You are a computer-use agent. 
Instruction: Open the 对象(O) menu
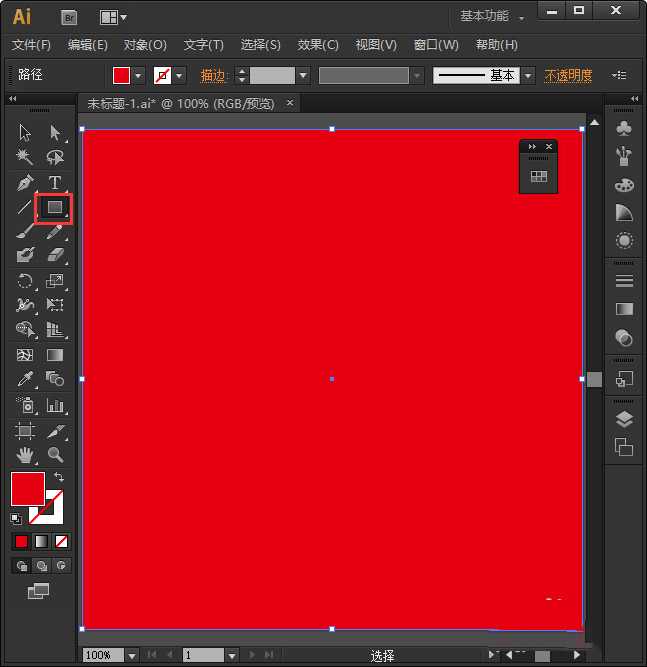(x=145, y=45)
